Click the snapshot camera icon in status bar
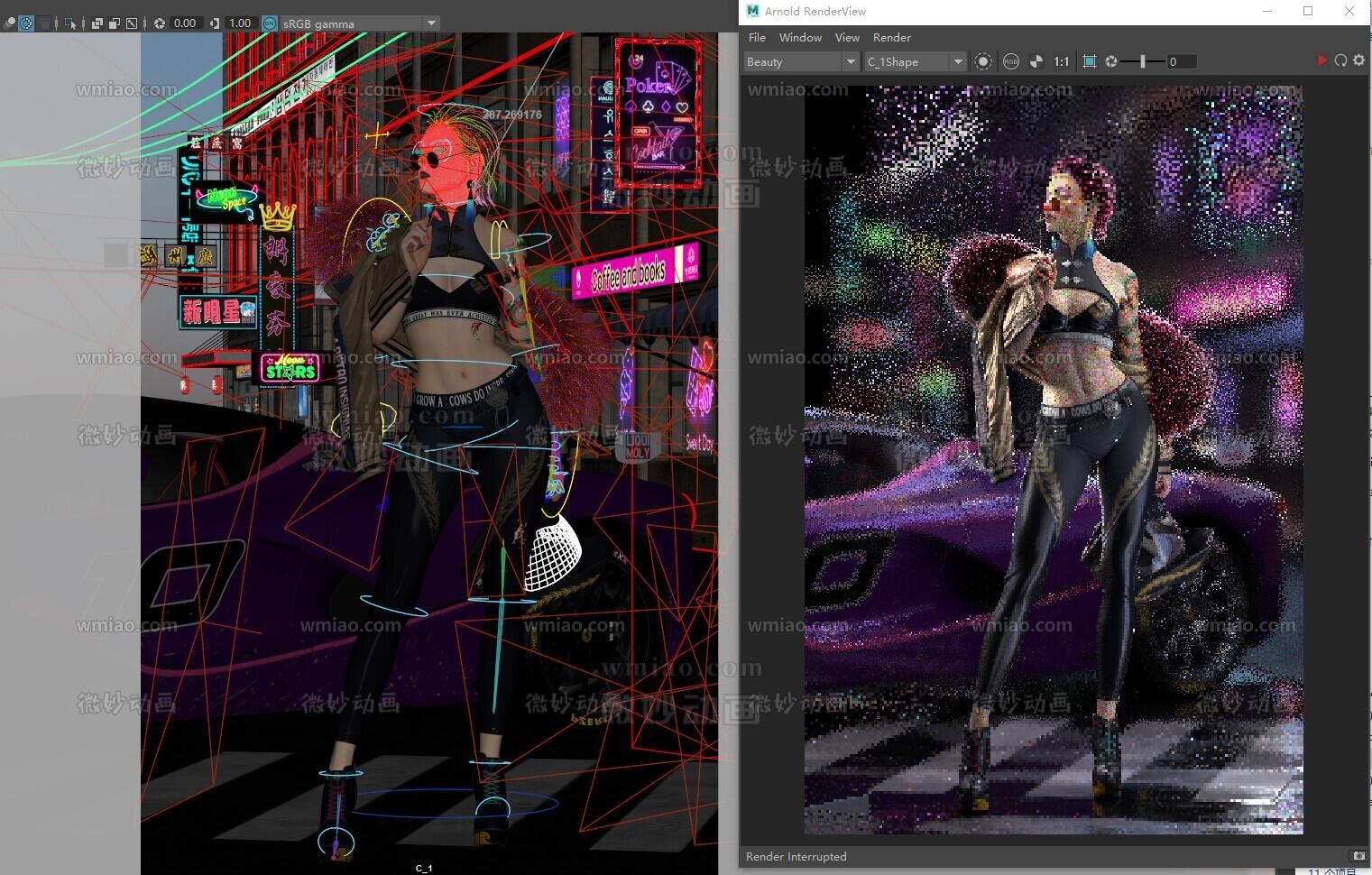The height and width of the screenshot is (875, 1372). 1358,855
